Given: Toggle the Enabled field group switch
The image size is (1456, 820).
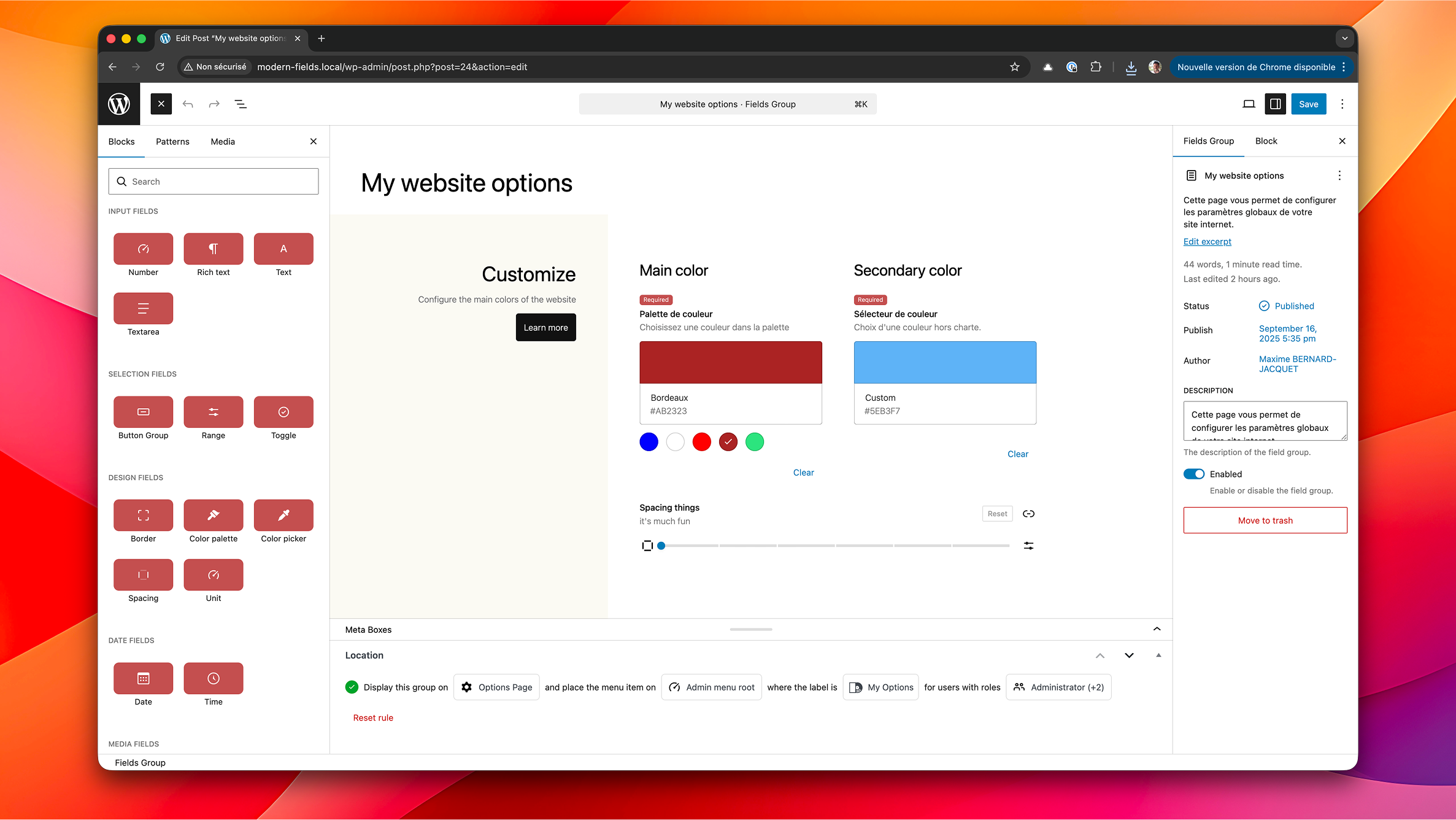Looking at the screenshot, I should (1193, 474).
